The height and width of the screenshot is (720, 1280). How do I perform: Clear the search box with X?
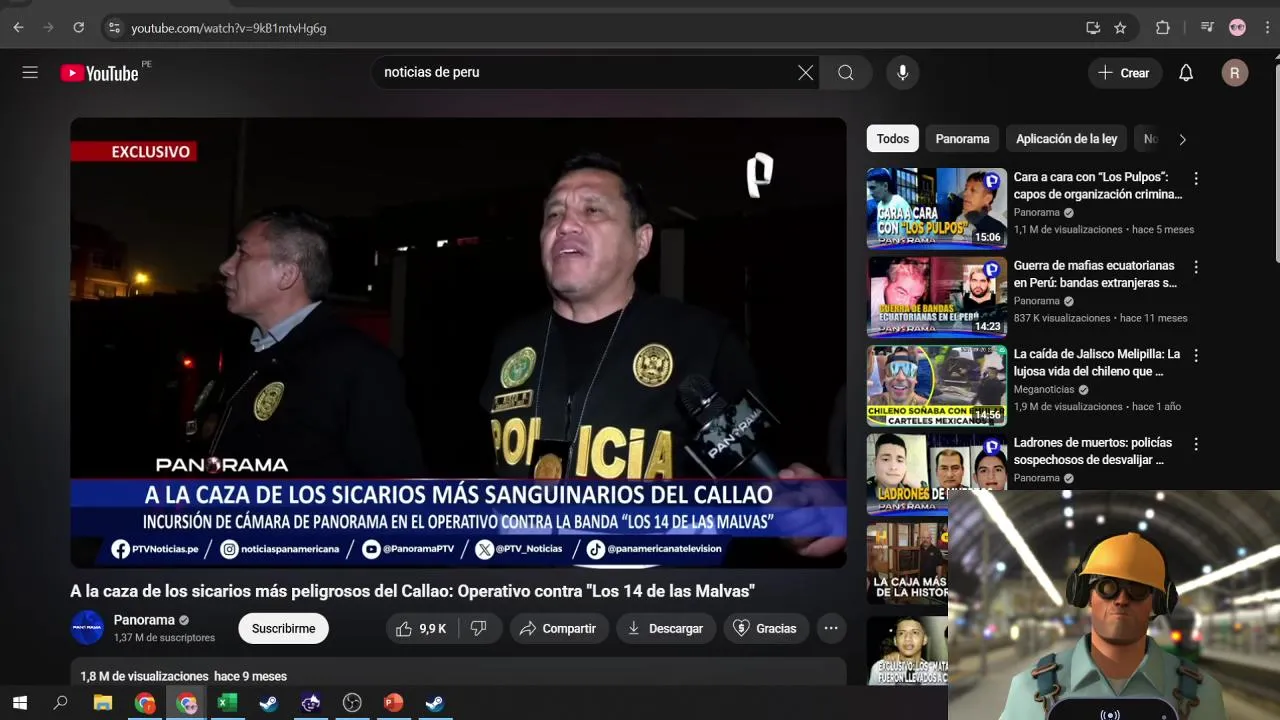(x=806, y=73)
